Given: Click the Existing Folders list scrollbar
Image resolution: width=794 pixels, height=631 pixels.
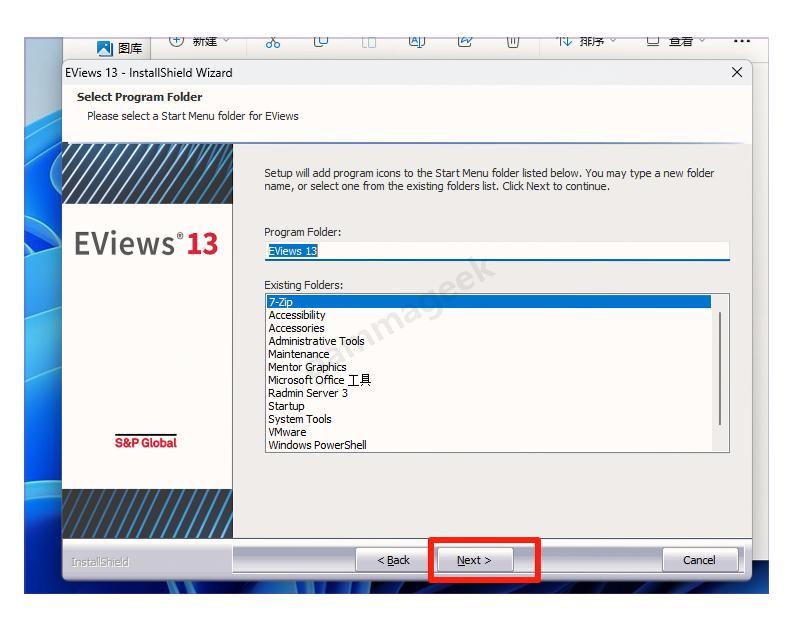Looking at the screenshot, I should click(x=720, y=369).
